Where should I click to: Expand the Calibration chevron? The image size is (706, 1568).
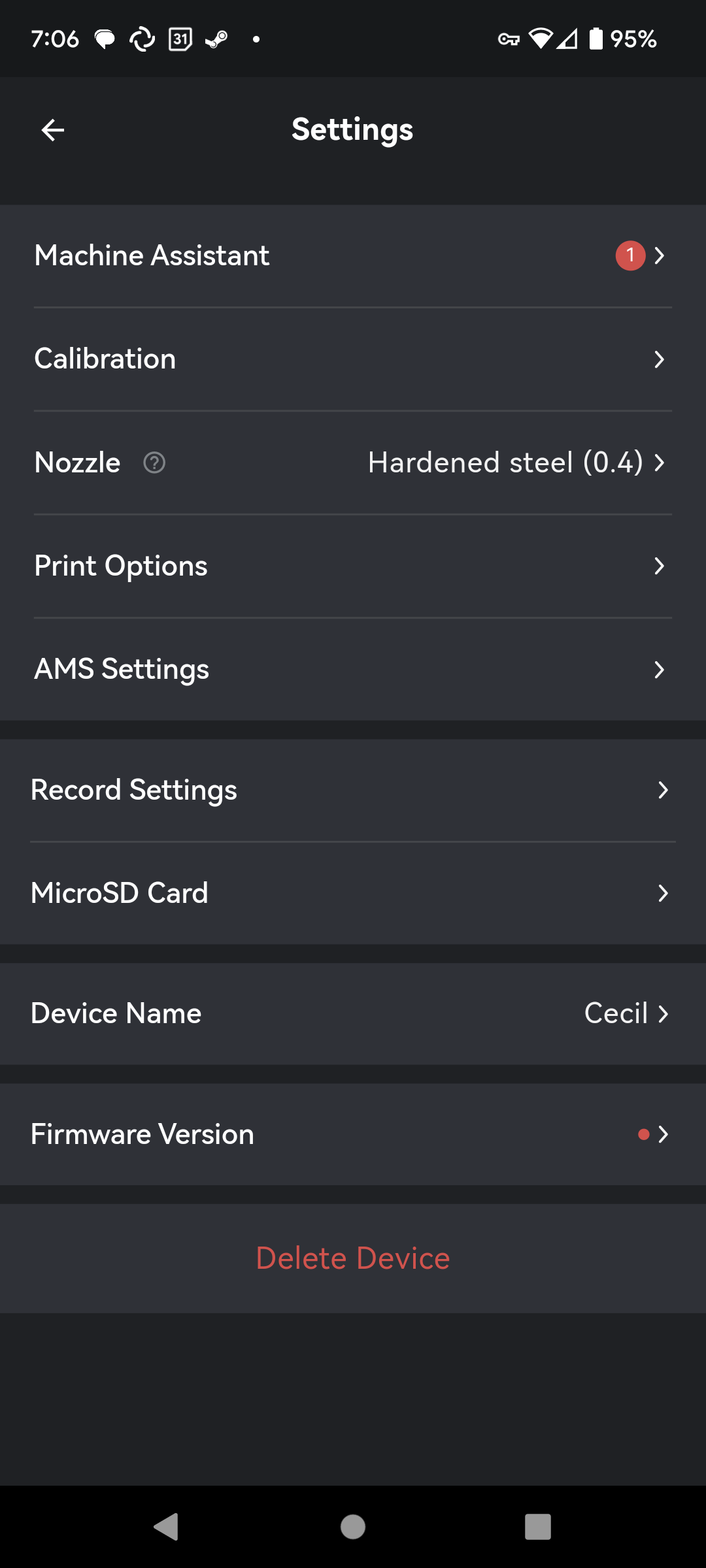pyautogui.click(x=659, y=359)
